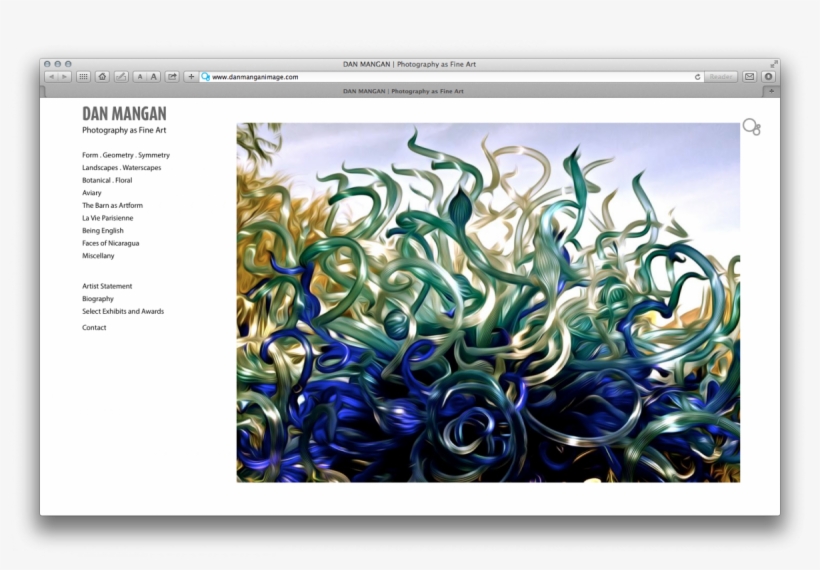Click the glass sculpture photo
This screenshot has height=570, width=820.
(488, 302)
